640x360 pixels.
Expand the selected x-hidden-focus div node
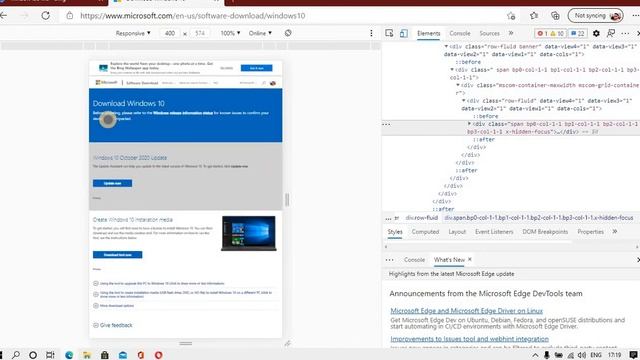(469, 123)
